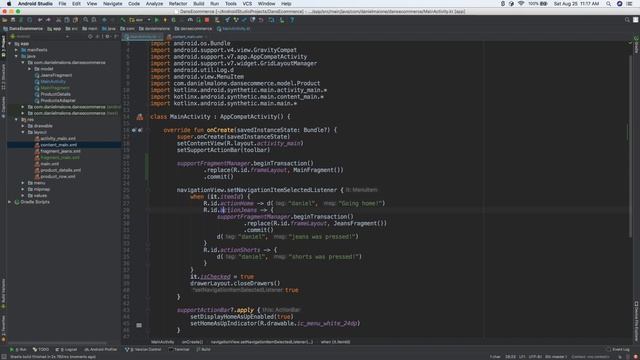Click the Make Project hammer icon
This screenshot has height=360, width=640.
(x=123, y=20)
